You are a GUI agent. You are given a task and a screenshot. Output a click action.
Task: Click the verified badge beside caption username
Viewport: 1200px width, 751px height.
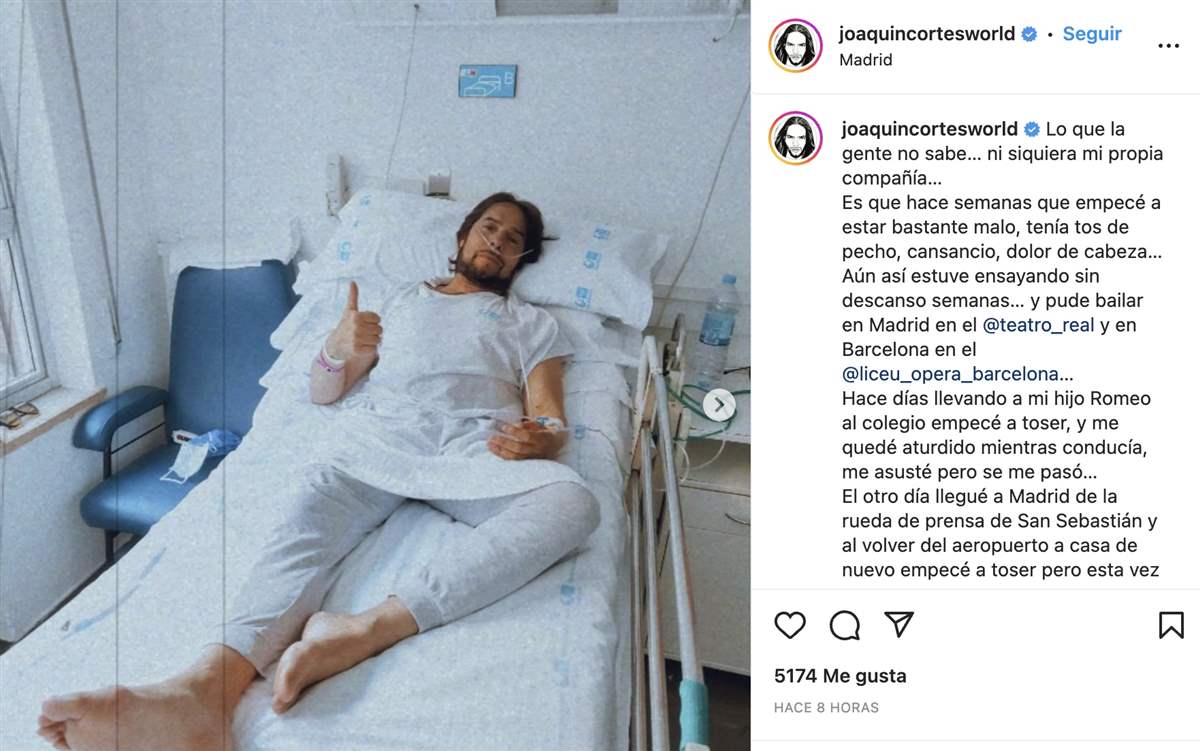(x=1031, y=129)
